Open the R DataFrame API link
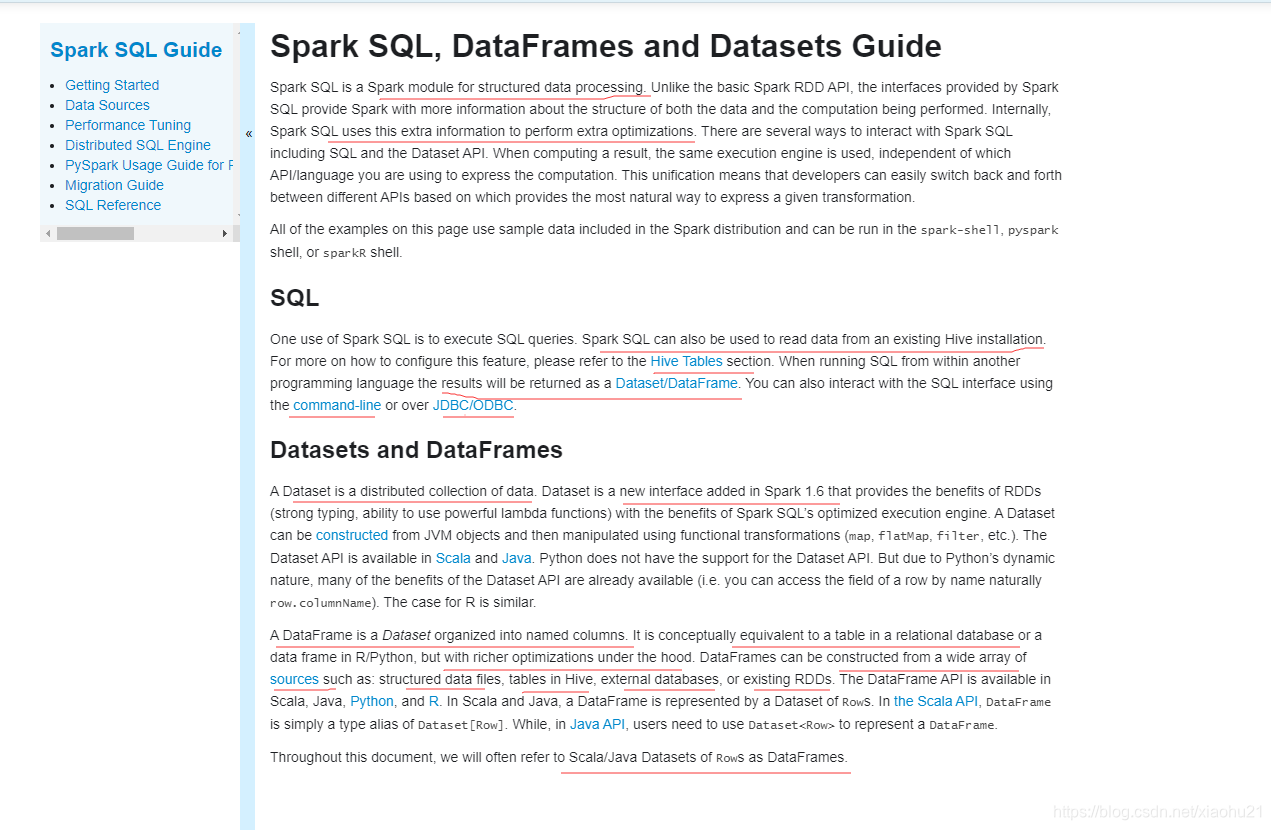1271x830 pixels. [x=434, y=701]
